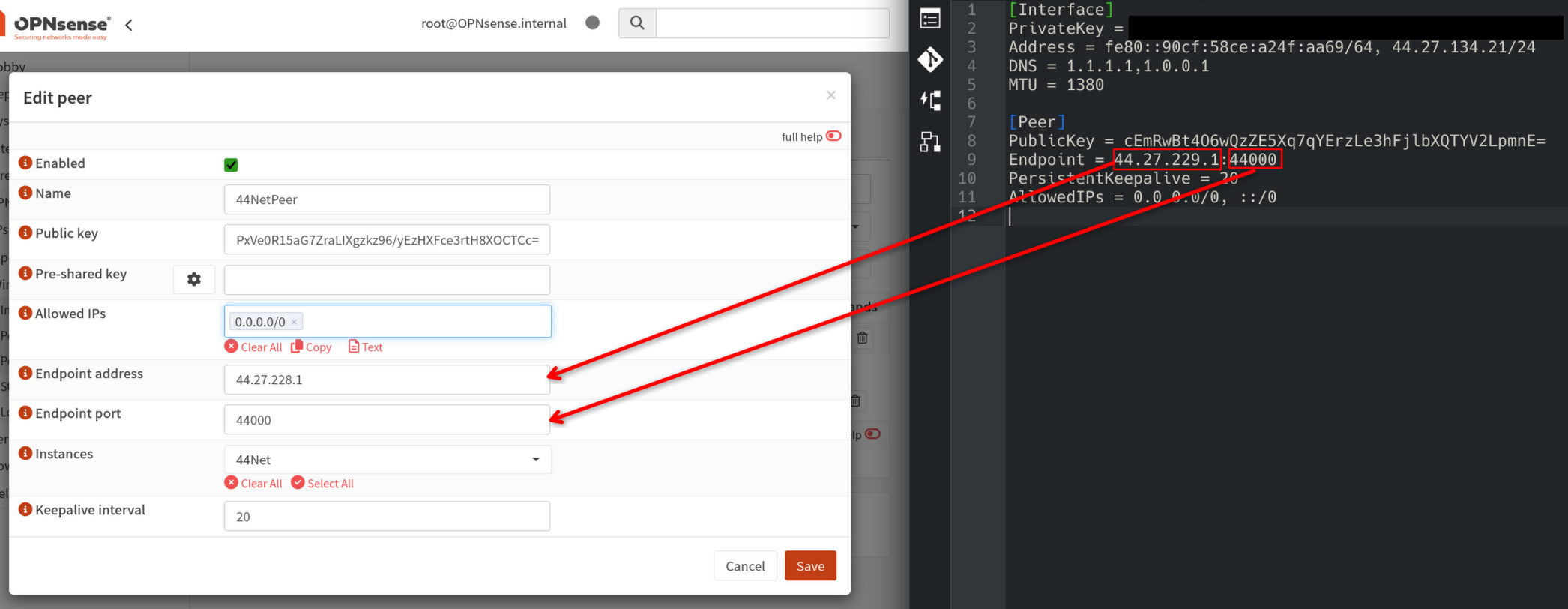The height and width of the screenshot is (609, 1568).
Task: Click the Name field with 44NetPeer
Action: point(387,199)
